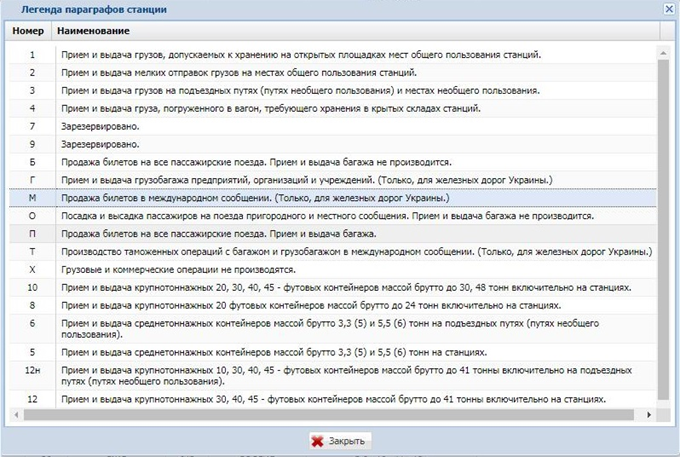Select row 2 'мелких отправок грузов'

click(x=333, y=72)
